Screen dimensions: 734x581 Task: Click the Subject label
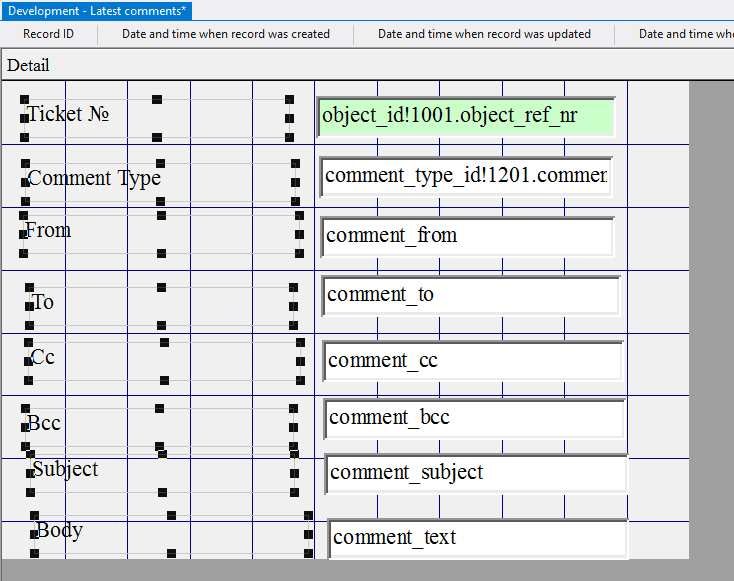pyautogui.click(x=65, y=469)
